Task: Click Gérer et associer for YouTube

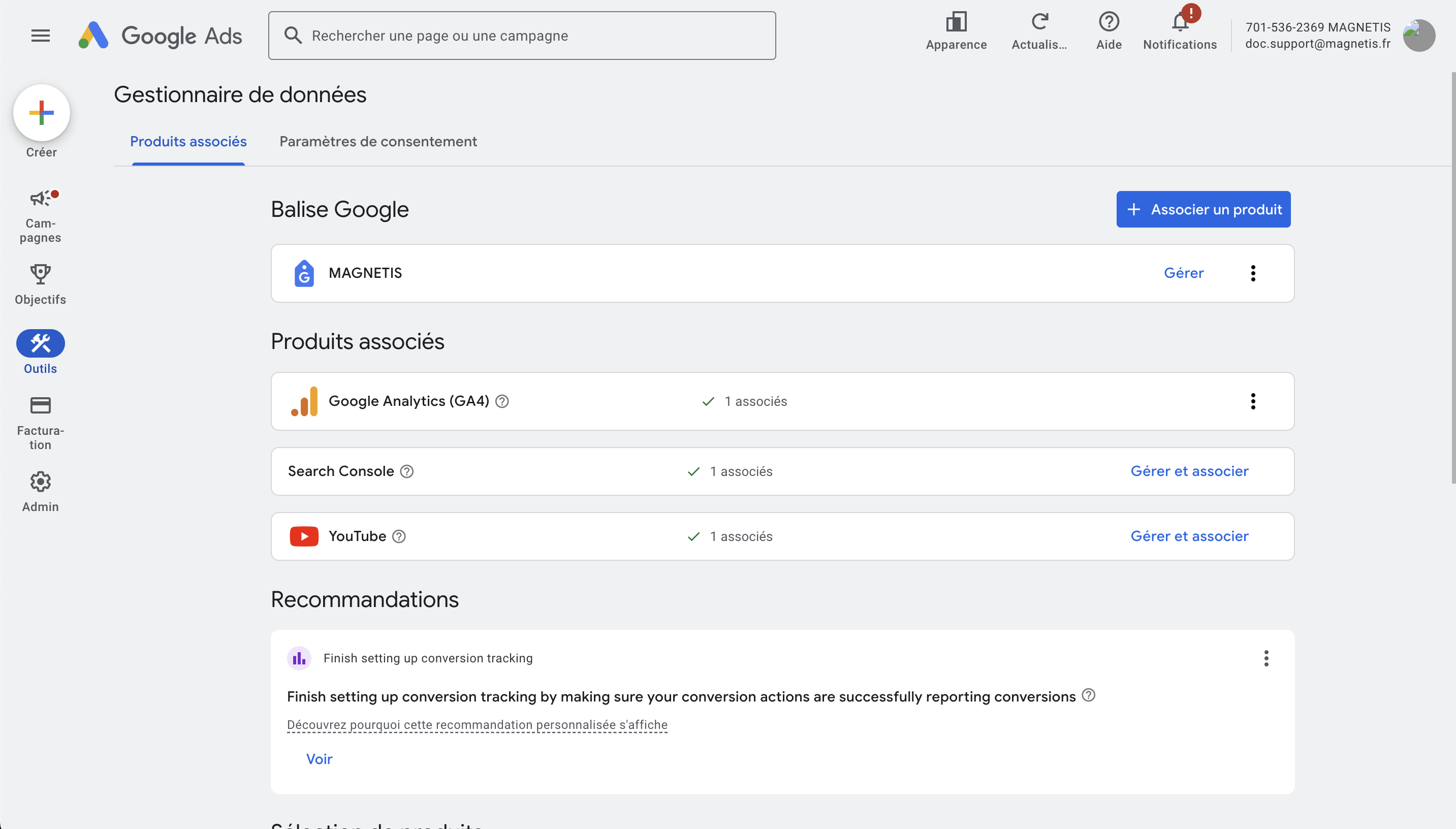Action: coord(1189,536)
